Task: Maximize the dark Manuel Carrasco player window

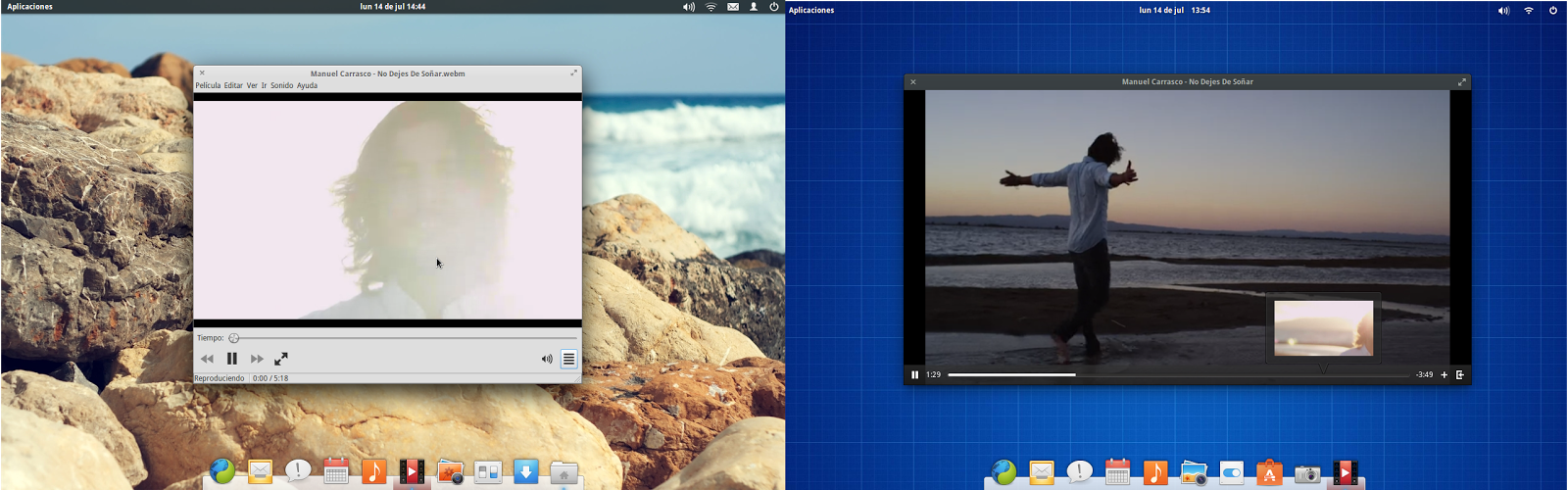Action: [1461, 82]
